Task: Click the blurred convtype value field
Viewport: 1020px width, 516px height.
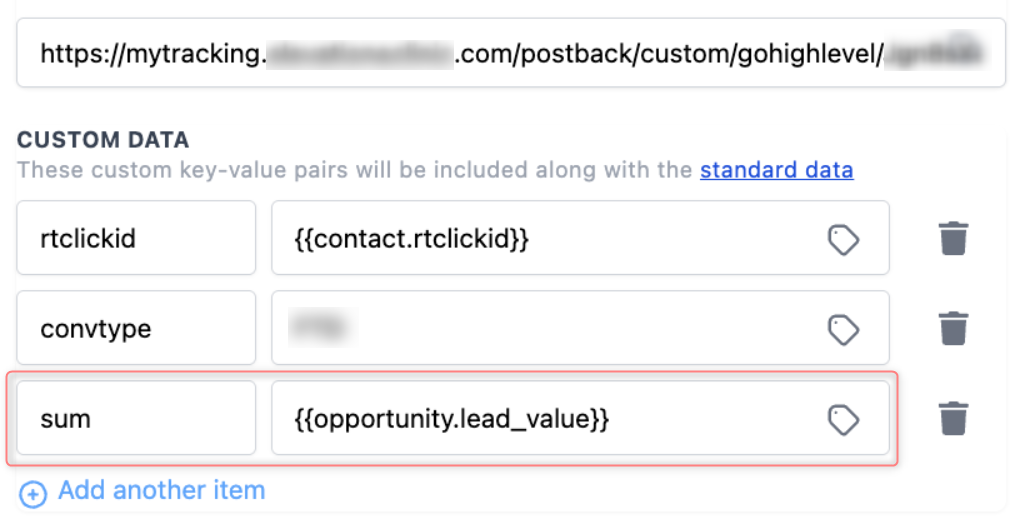Action: tap(580, 328)
